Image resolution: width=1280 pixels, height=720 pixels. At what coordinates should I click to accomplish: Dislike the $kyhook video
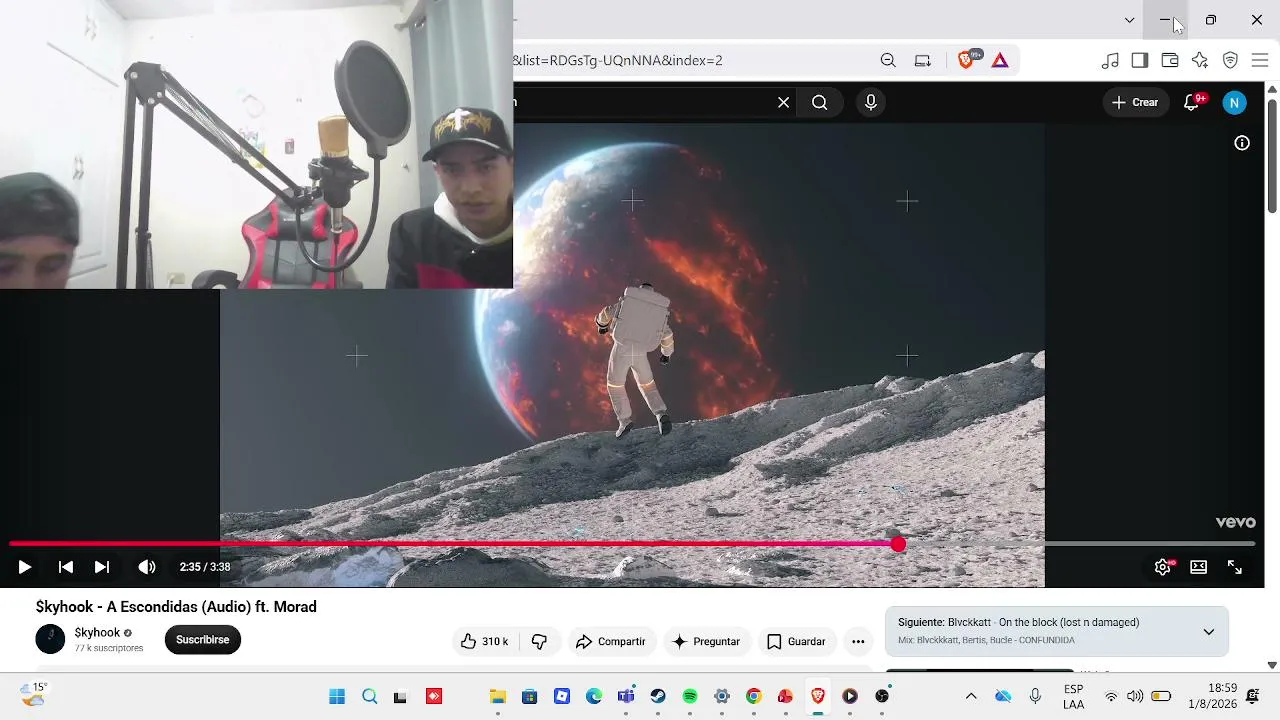pos(539,641)
